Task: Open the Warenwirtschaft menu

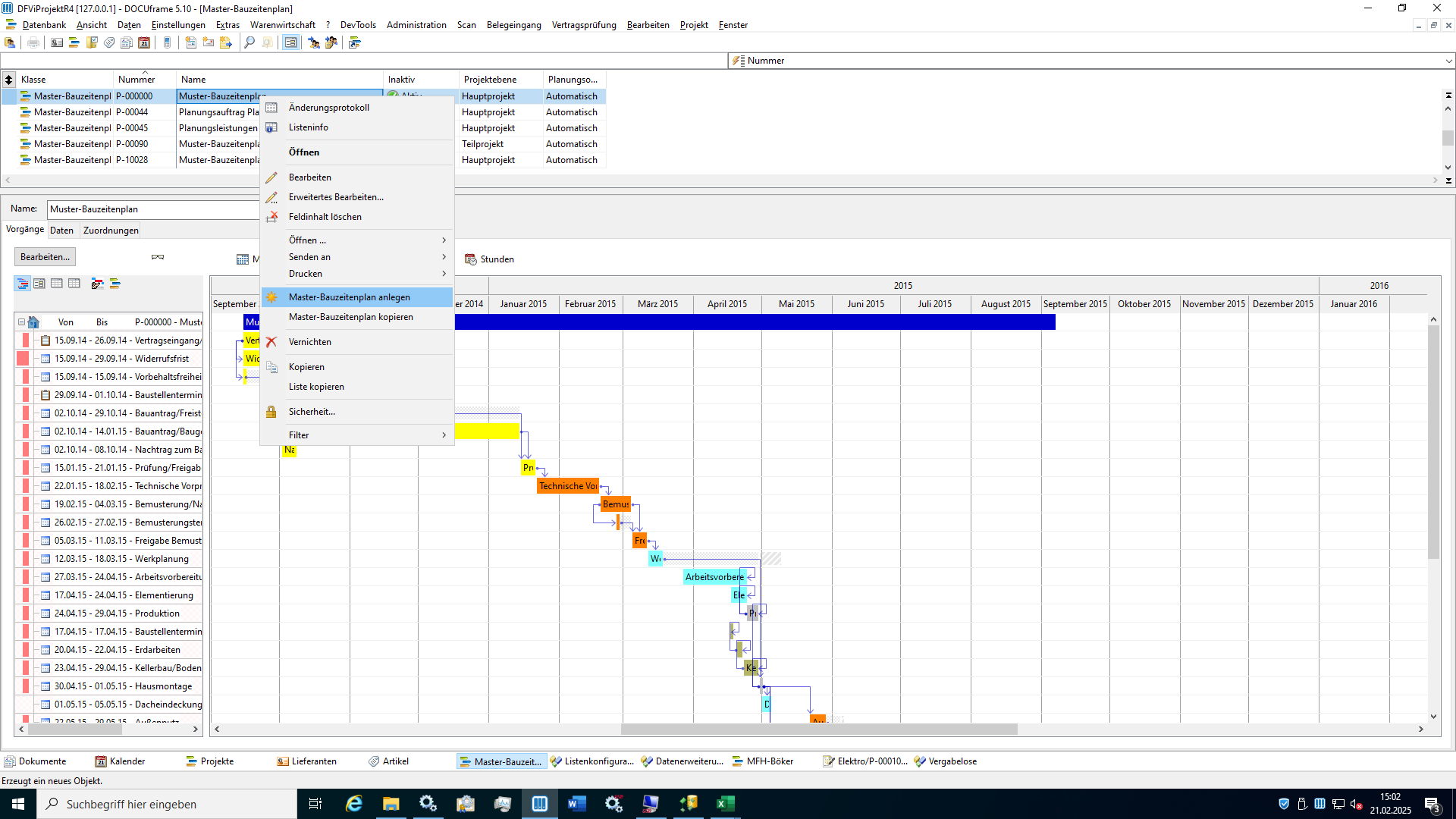Action: click(x=283, y=25)
